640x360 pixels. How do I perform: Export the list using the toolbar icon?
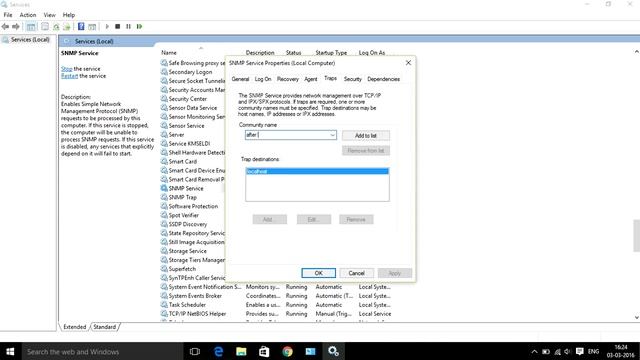point(67,27)
